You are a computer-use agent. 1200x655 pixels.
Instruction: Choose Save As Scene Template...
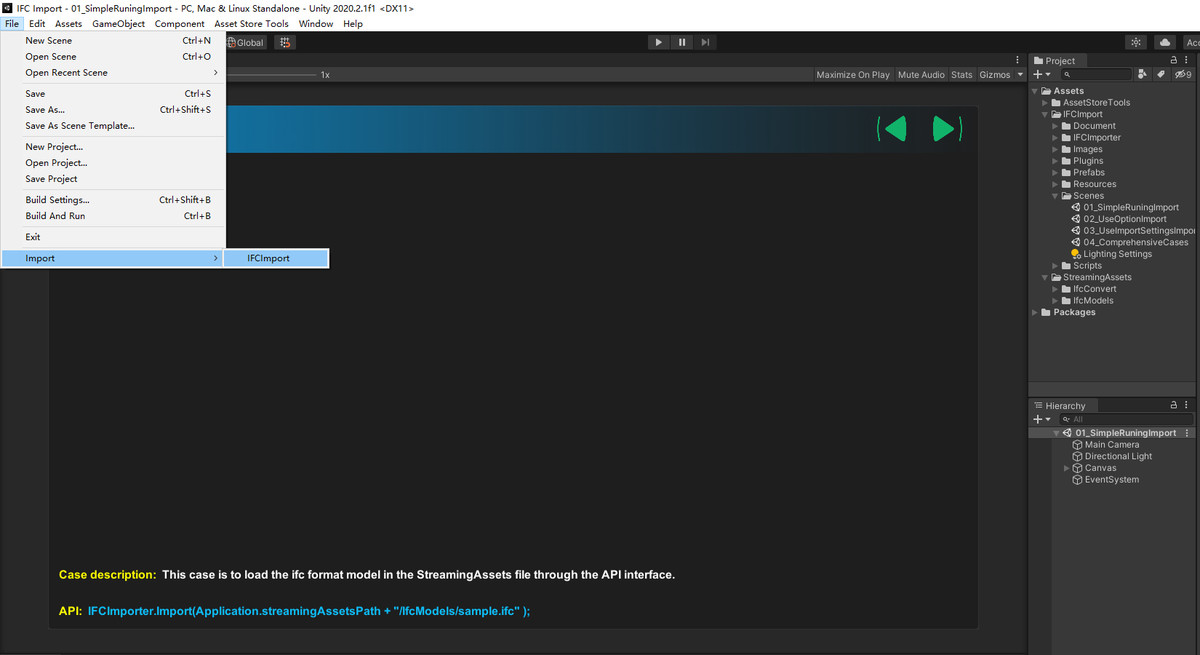click(113, 126)
